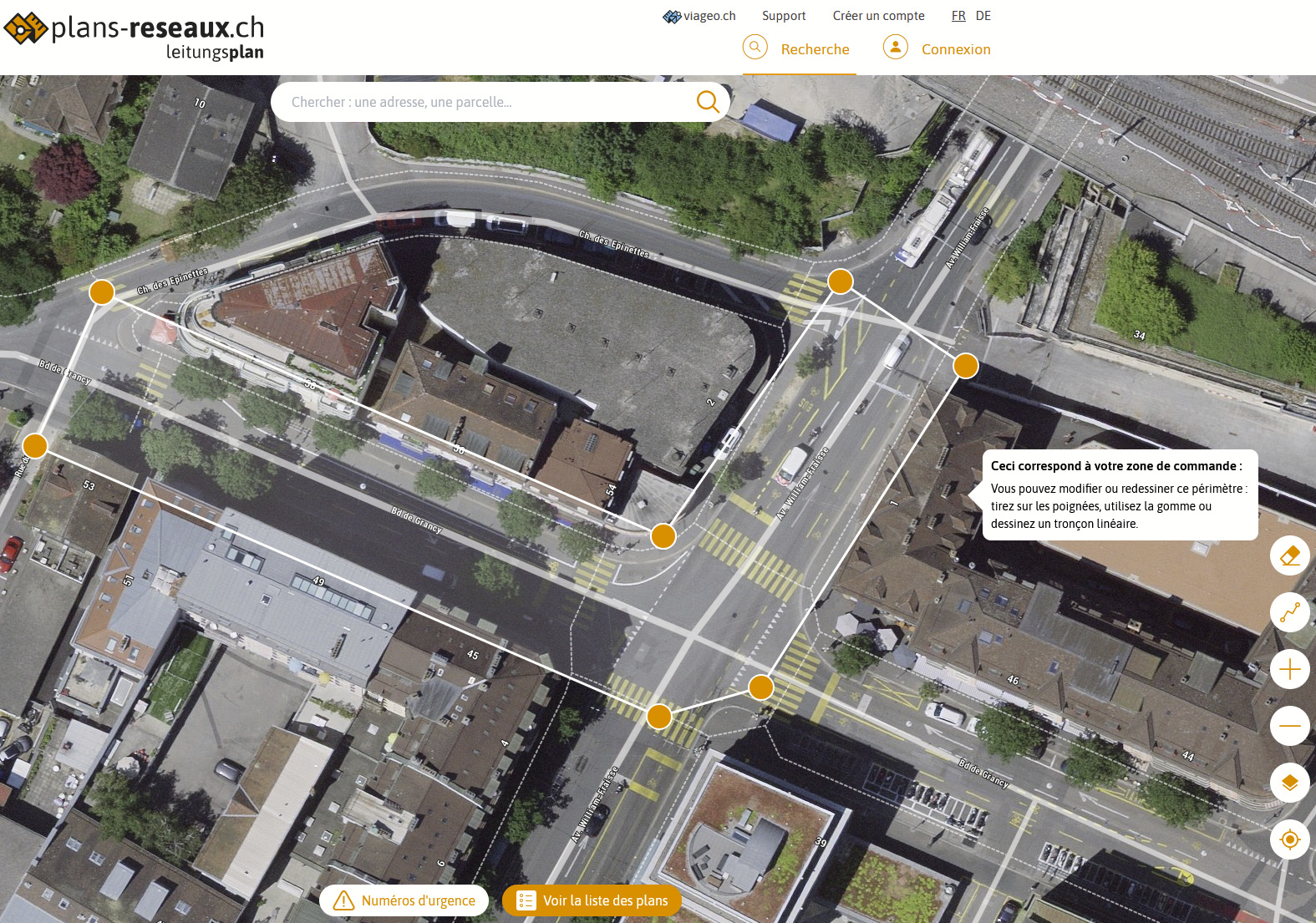Zoom in on the map
Screen dimensions: 1316x923
pos(1289,670)
